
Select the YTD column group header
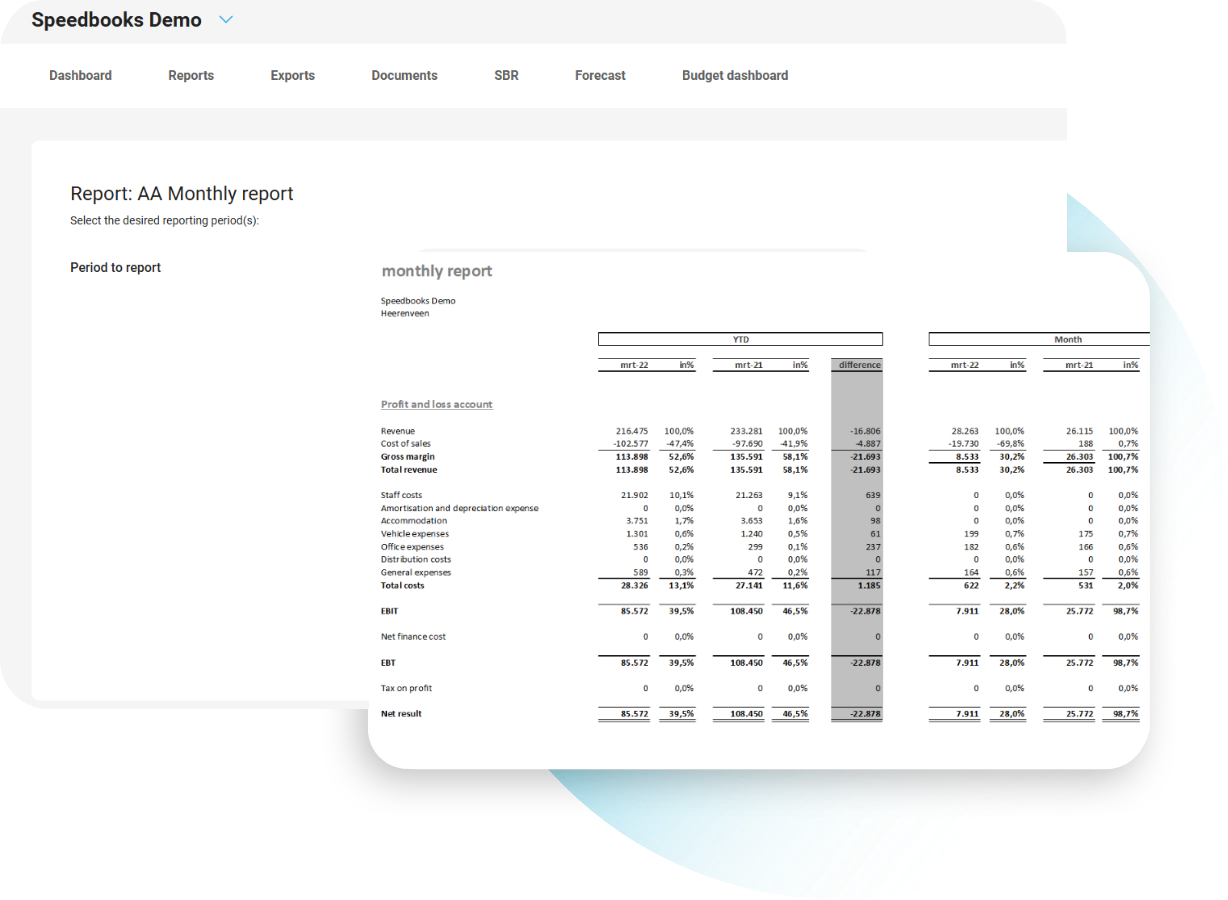pyautogui.click(x=740, y=339)
